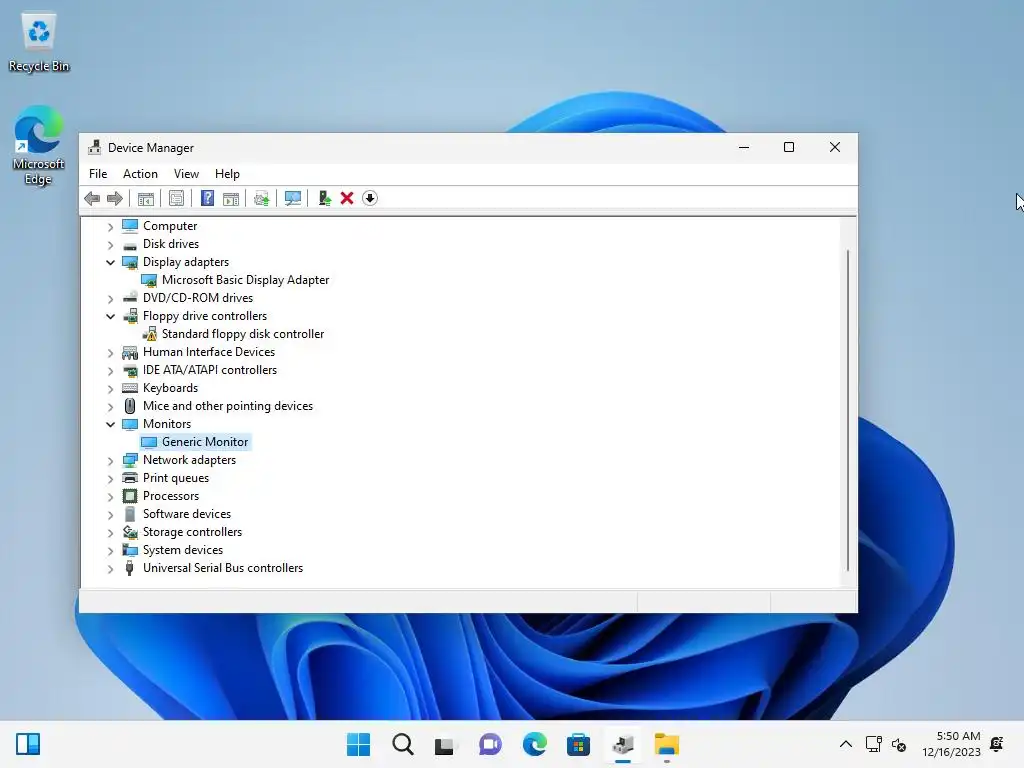Launch Edge from the taskbar
This screenshot has height=768, width=1024.
534,744
